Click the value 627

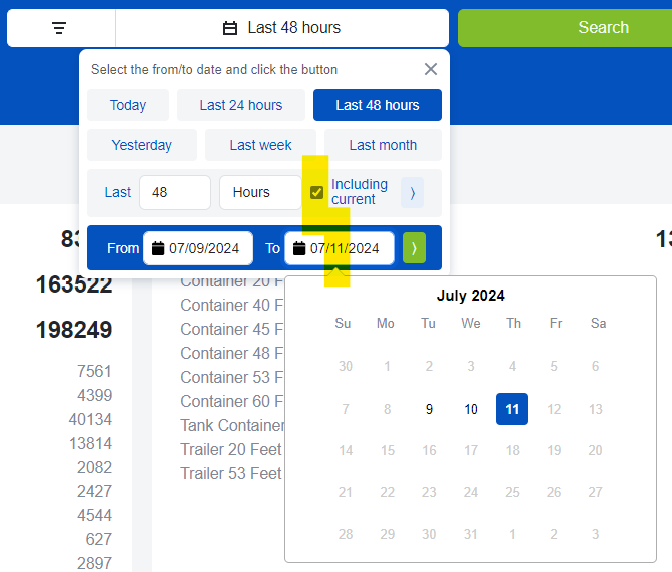99,539
